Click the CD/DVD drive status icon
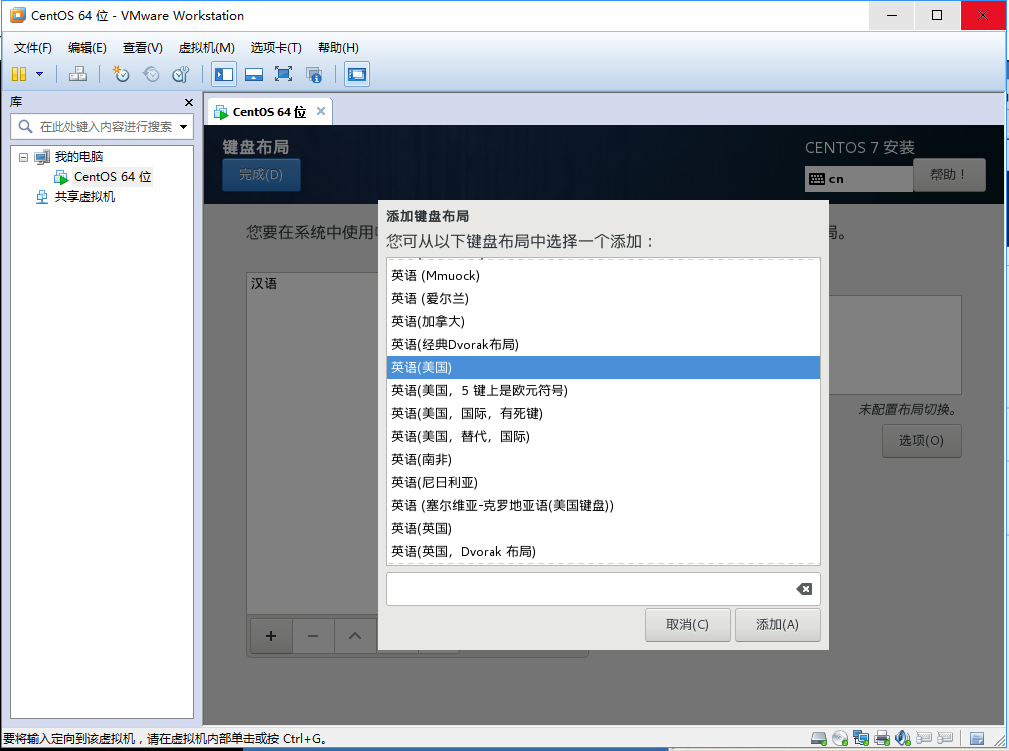 pyautogui.click(x=840, y=738)
